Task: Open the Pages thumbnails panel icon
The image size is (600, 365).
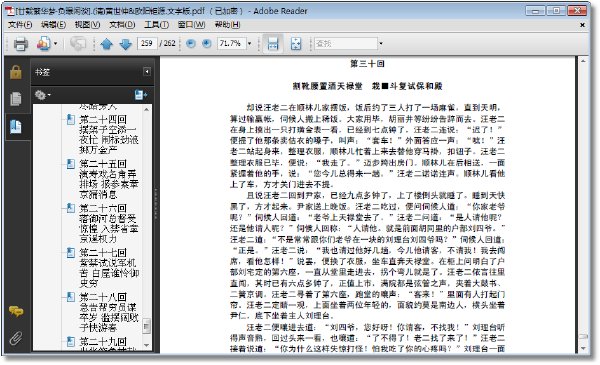Action: point(16,99)
